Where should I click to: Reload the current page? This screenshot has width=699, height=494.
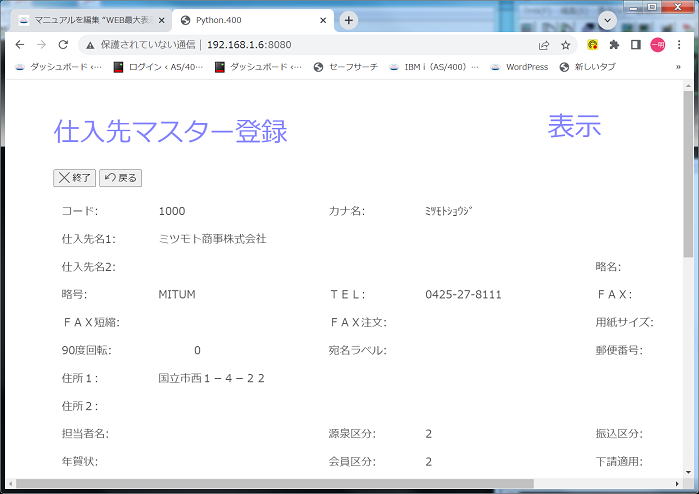tap(63, 45)
